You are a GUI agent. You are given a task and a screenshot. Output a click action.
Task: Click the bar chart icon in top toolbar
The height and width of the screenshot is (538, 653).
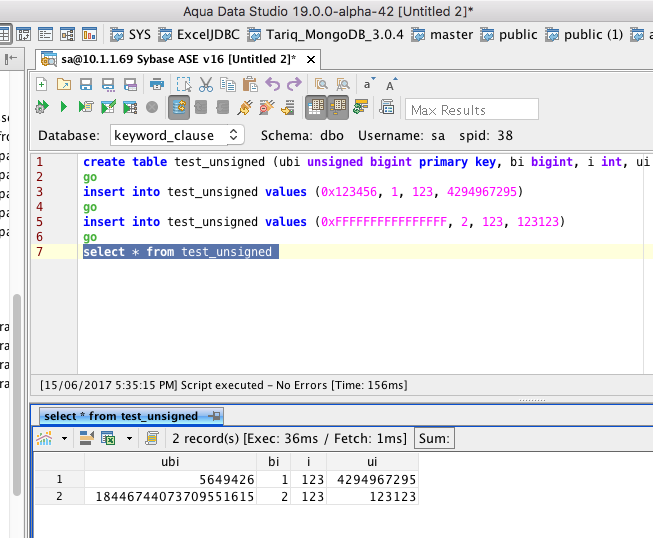(x=90, y=34)
